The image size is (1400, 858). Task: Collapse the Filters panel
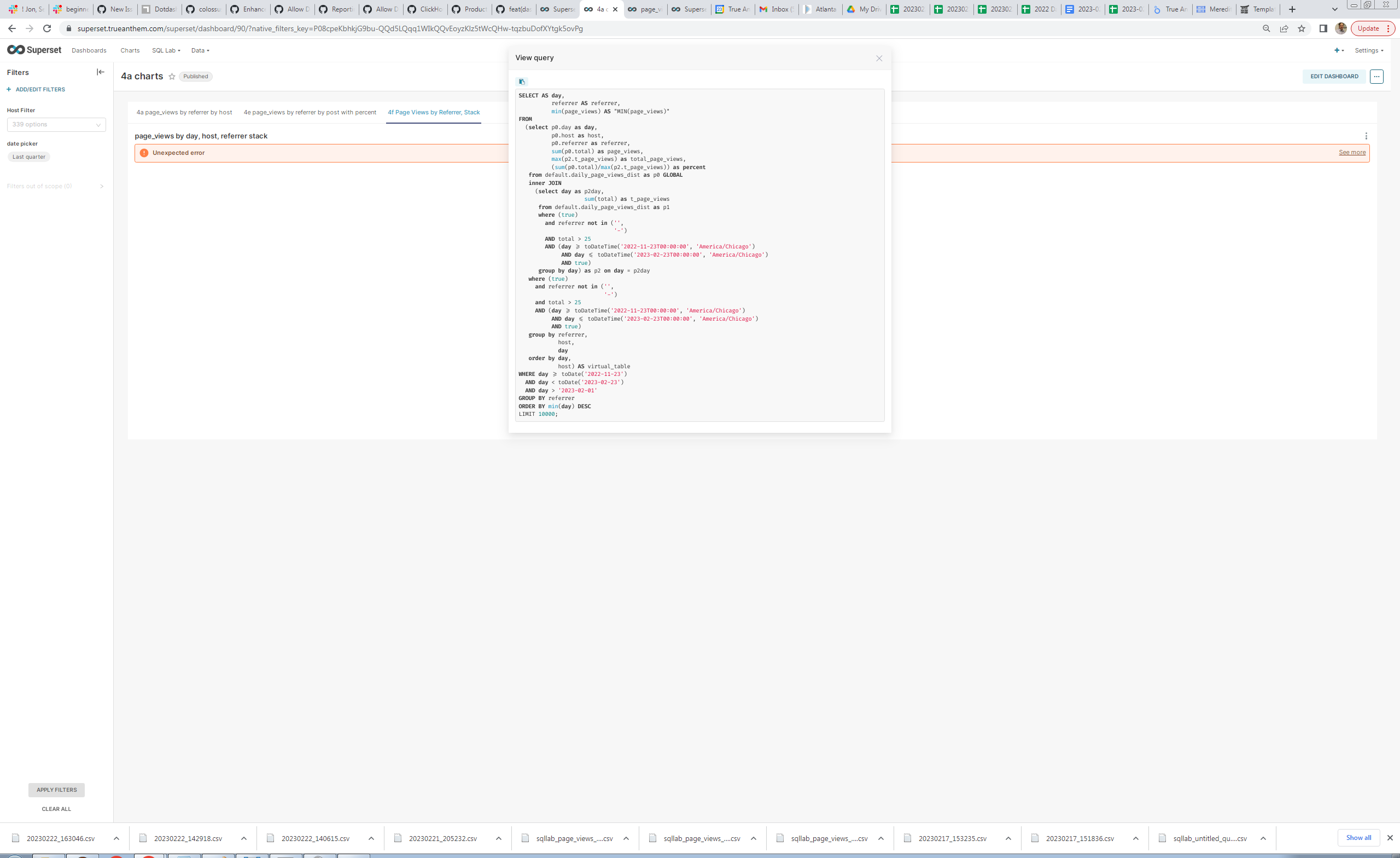point(101,72)
